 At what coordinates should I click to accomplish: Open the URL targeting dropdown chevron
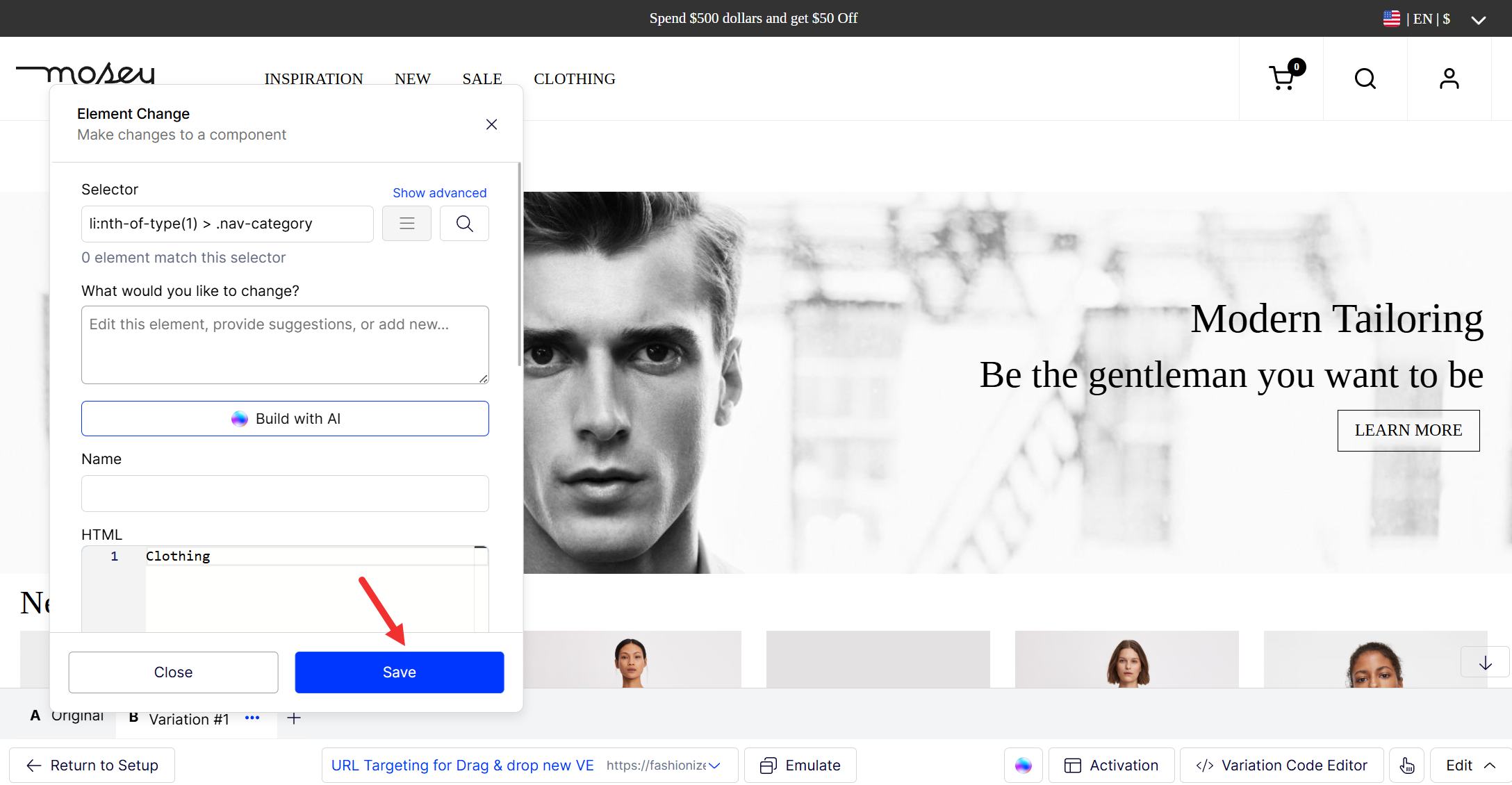click(x=715, y=765)
